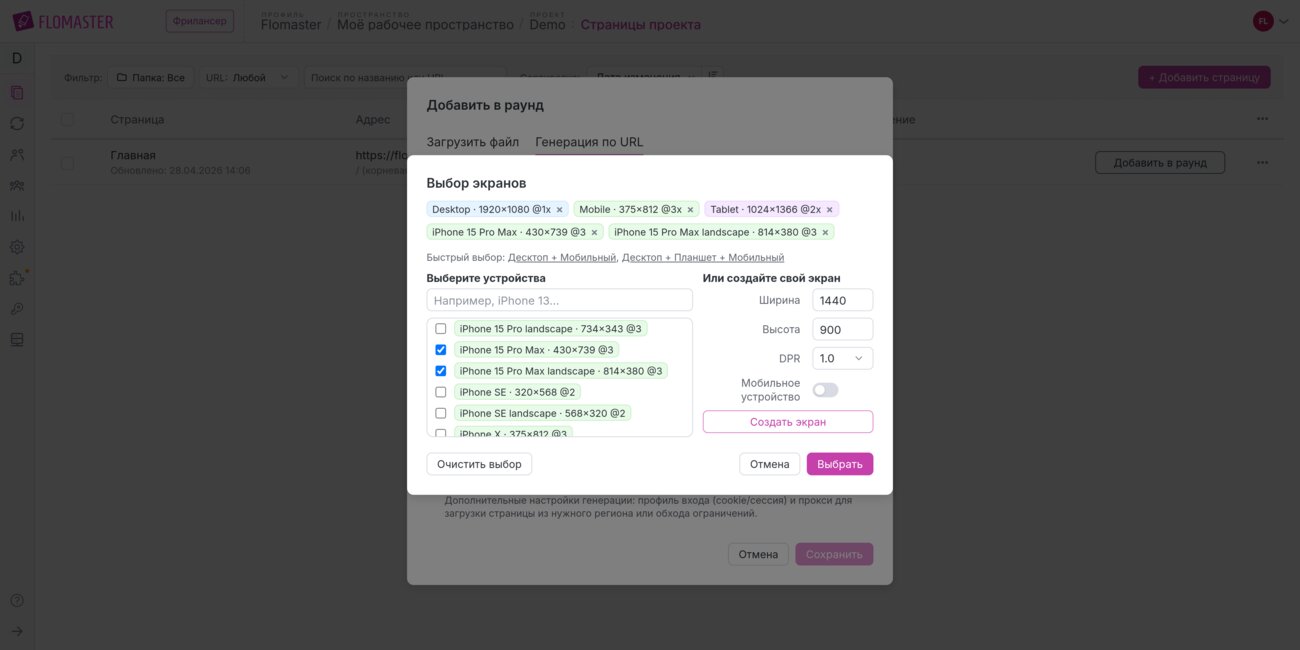Viewport: 1300px width, 650px height.
Task: Open the settings gear in the sidebar
Action: [17, 247]
